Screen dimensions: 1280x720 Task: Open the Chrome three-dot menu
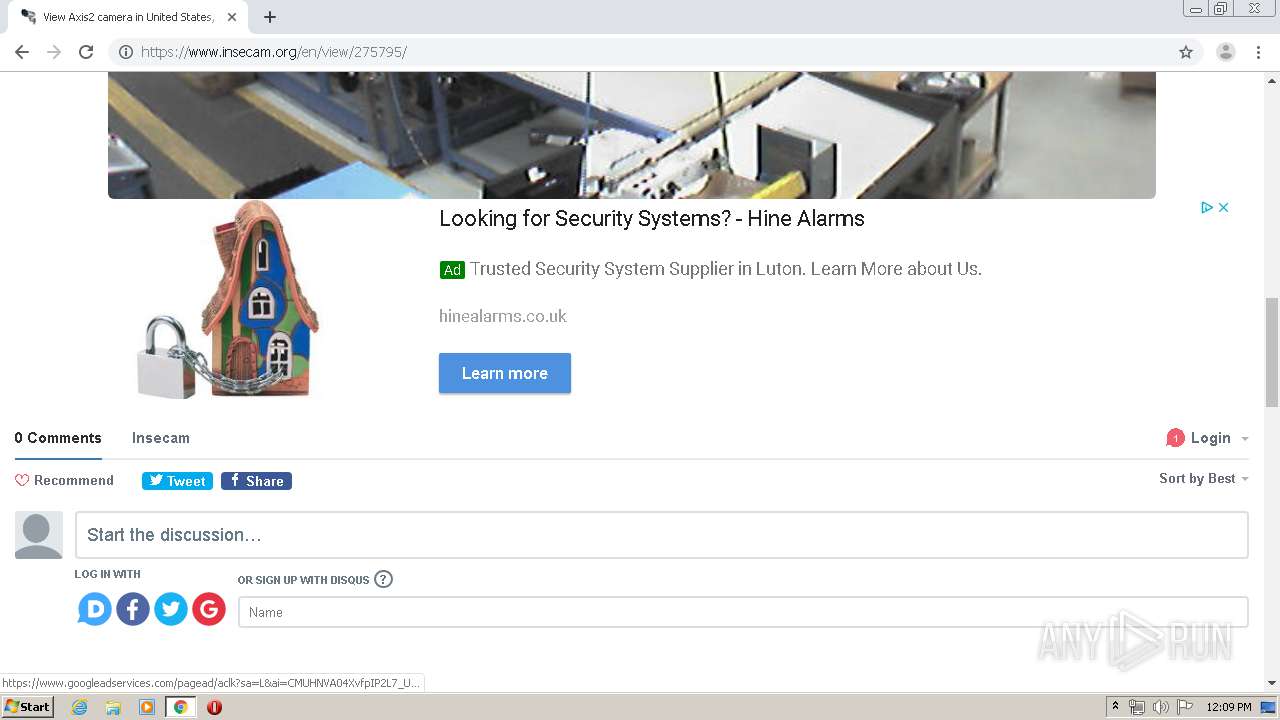[1259, 52]
